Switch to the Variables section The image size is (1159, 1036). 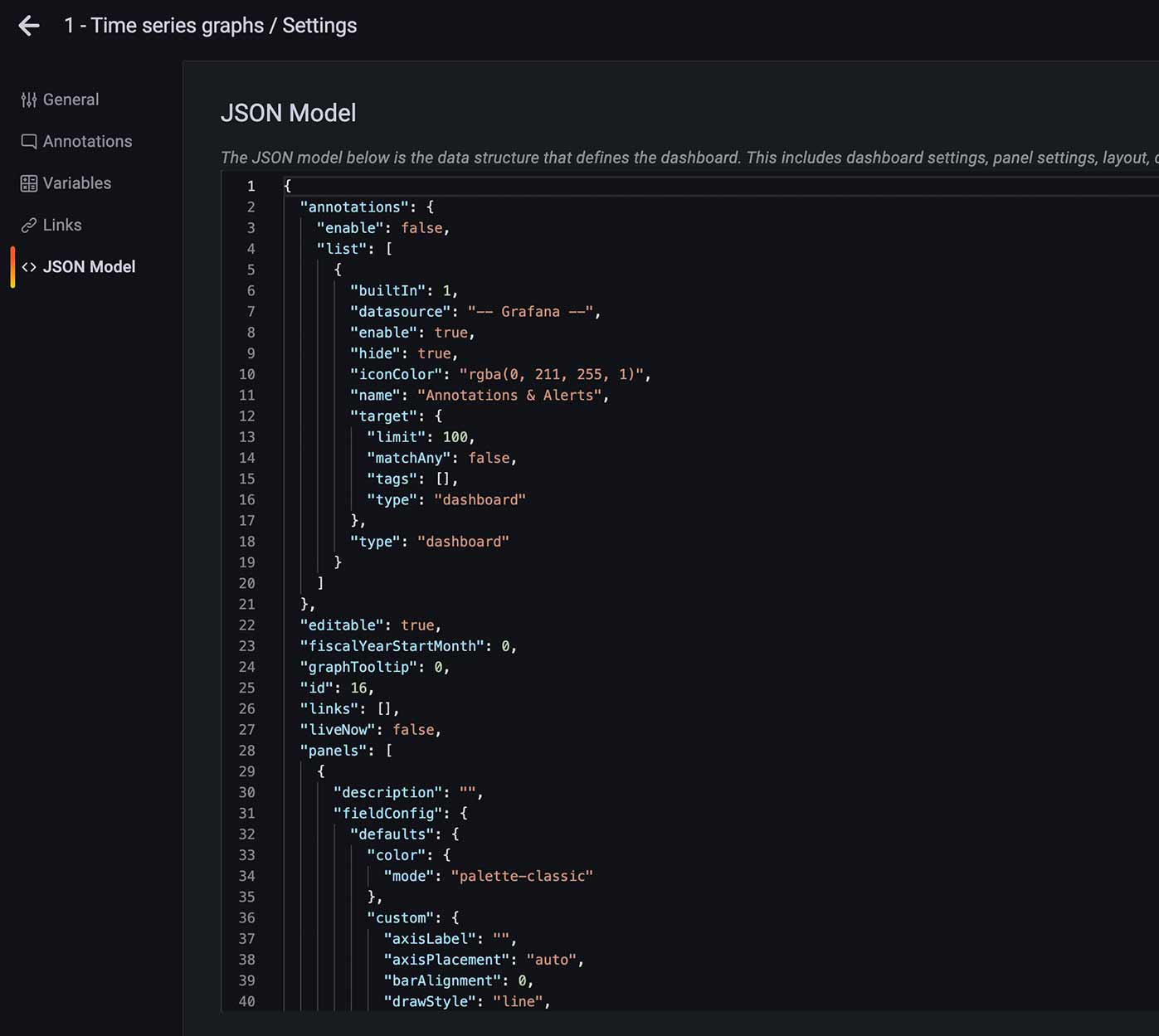66,183
